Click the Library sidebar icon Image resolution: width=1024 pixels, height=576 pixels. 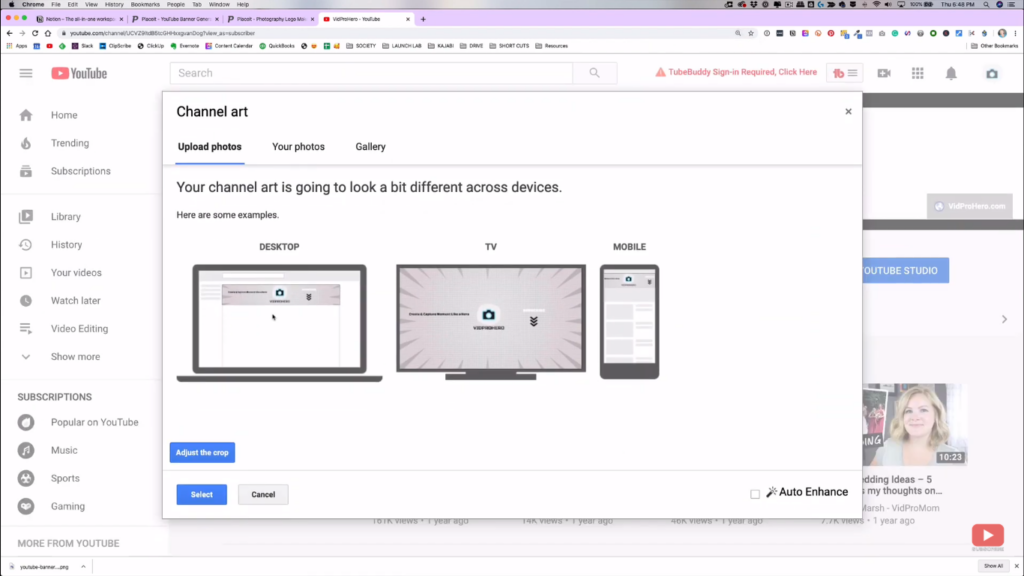pos(25,217)
